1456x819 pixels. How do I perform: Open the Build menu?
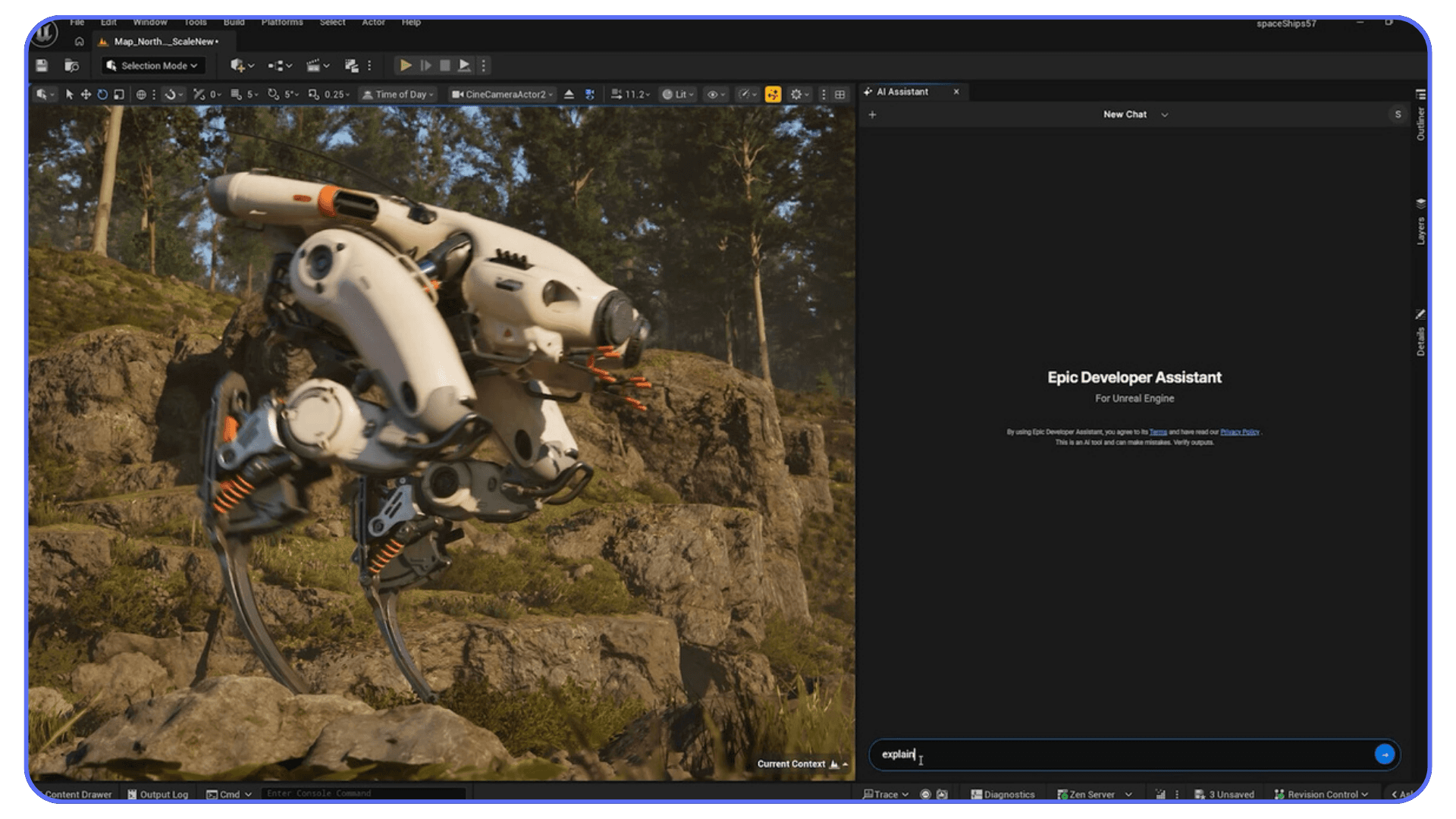point(234,22)
